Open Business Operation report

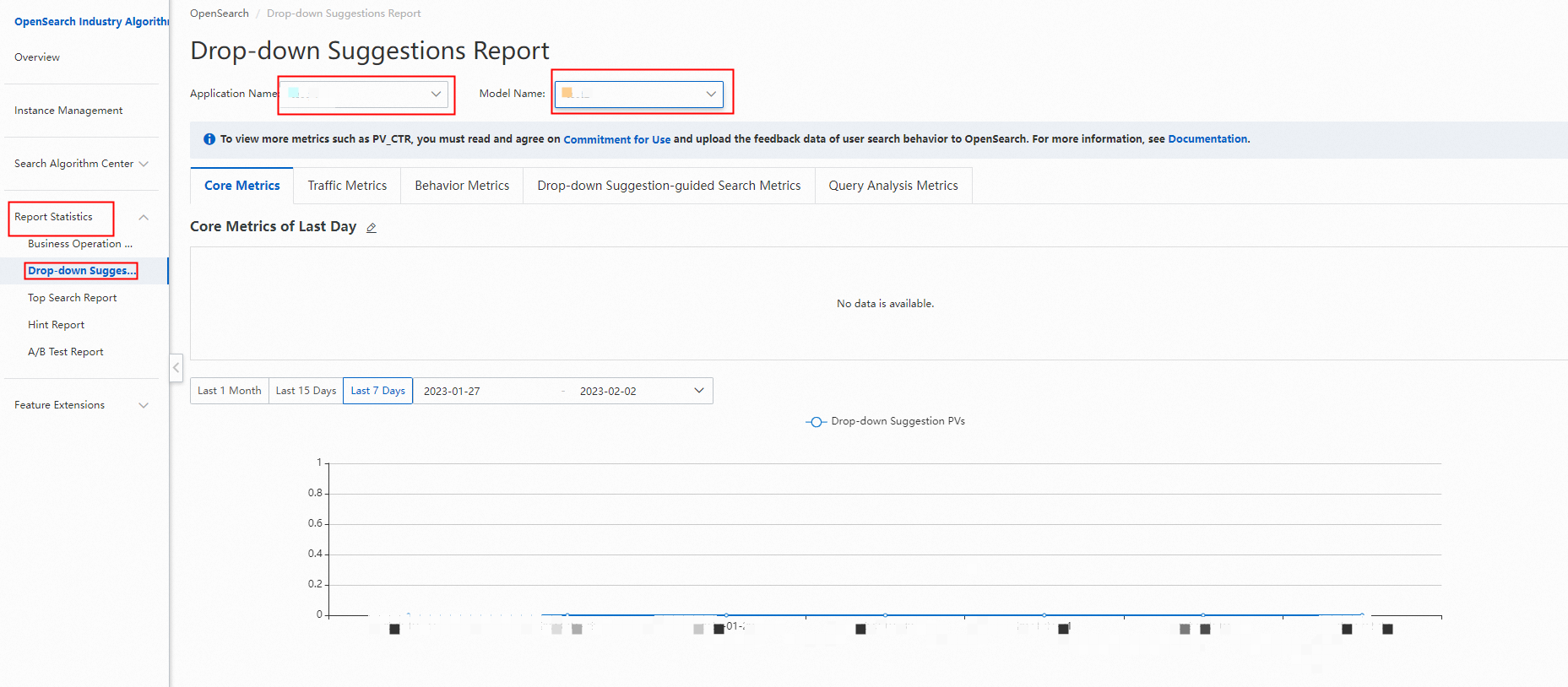[80, 244]
